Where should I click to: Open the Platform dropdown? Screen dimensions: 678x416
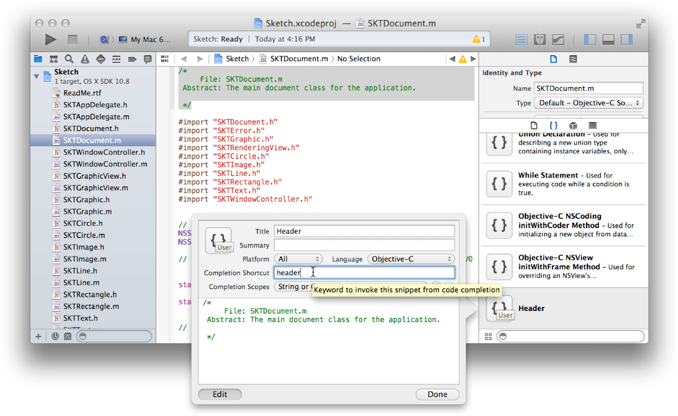(299, 259)
